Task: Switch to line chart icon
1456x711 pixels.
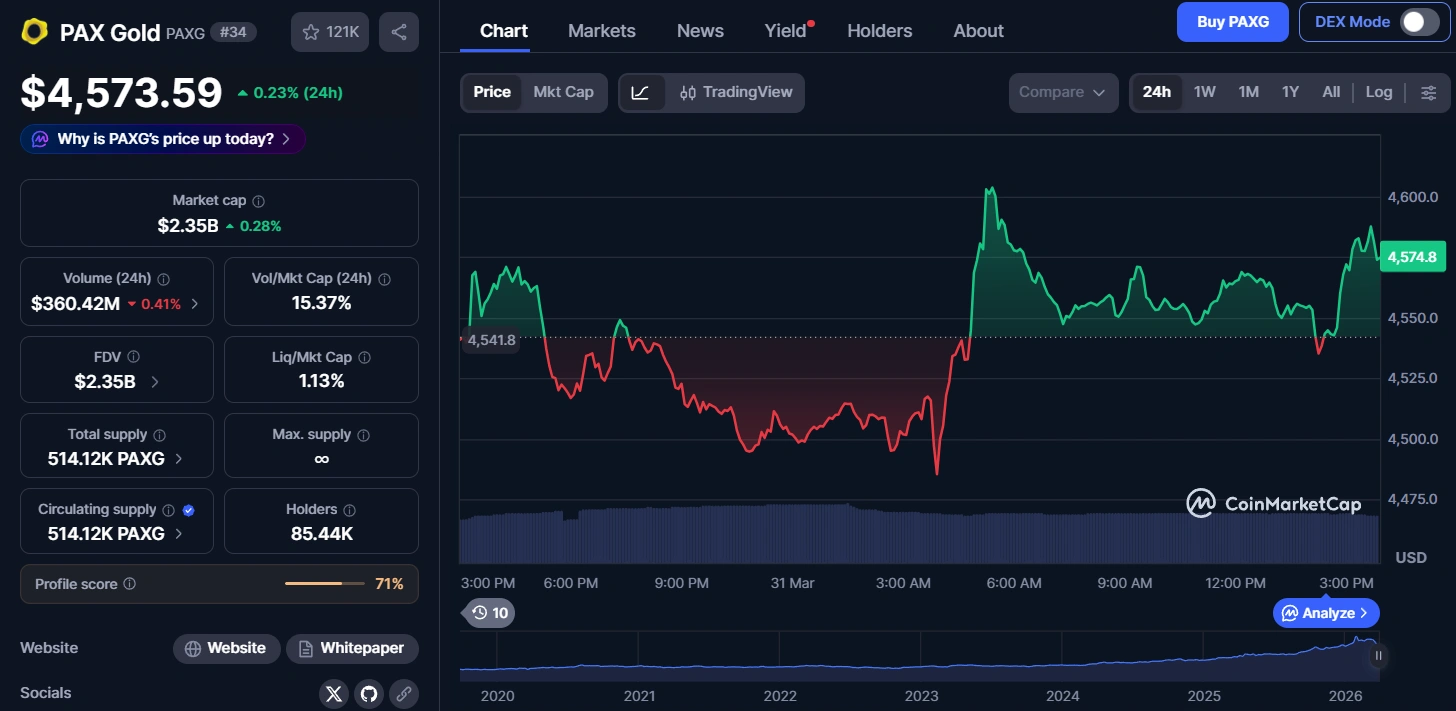Action: 641,93
